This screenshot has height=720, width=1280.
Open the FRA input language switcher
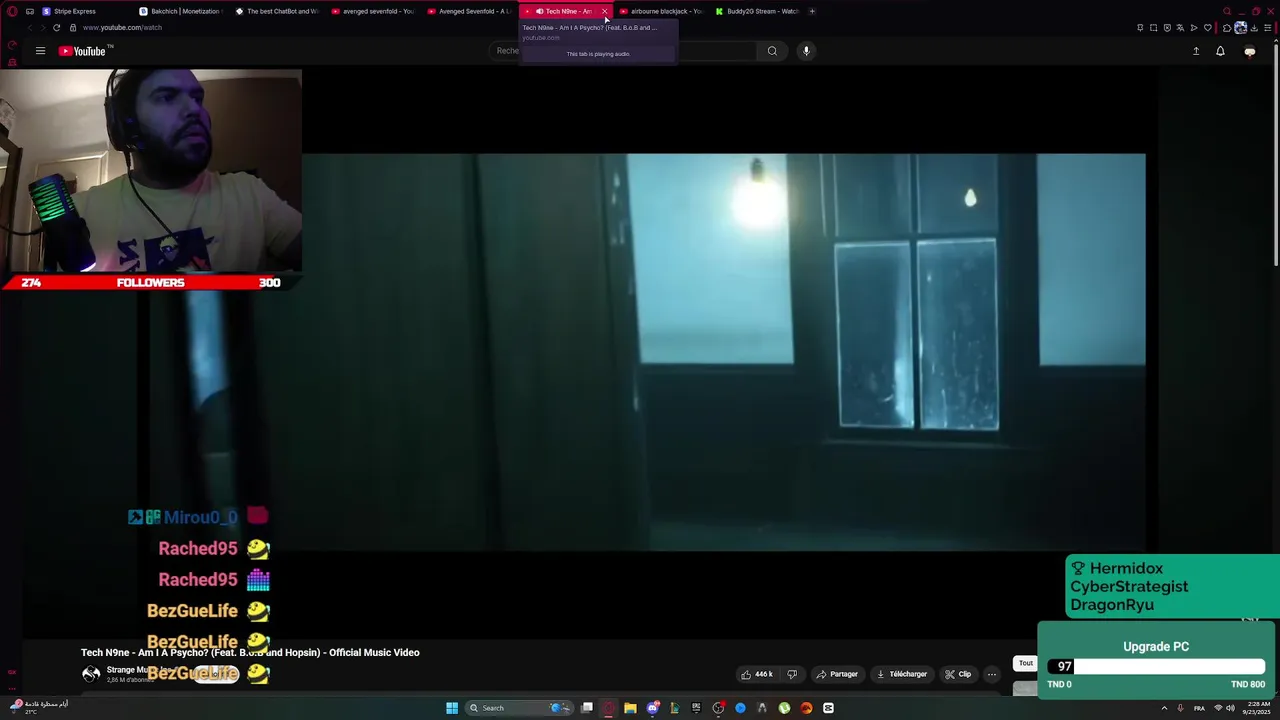coord(1199,708)
